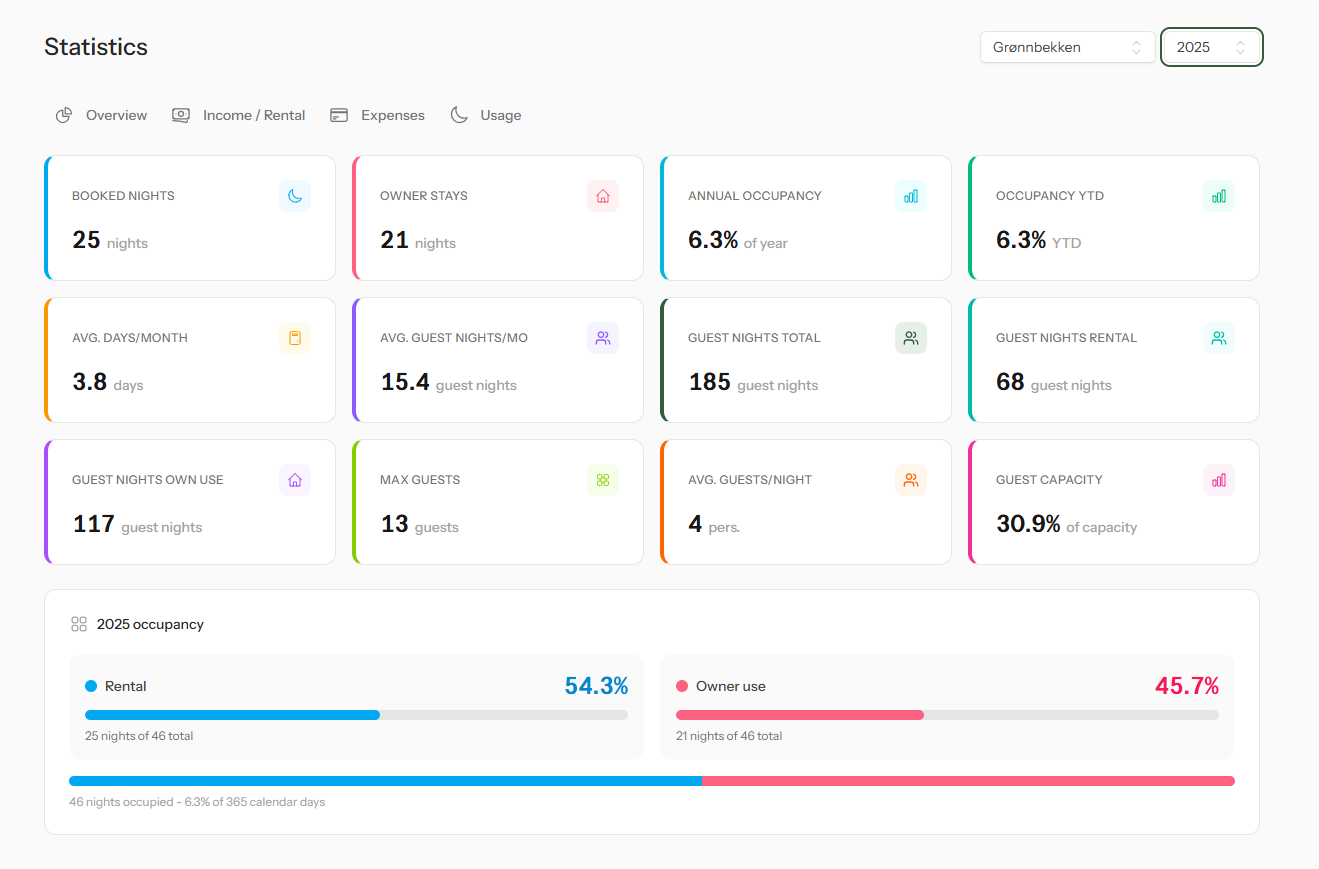1319x869 pixels.
Task: Click the people icon on Guest Nights Total card
Action: 911,338
